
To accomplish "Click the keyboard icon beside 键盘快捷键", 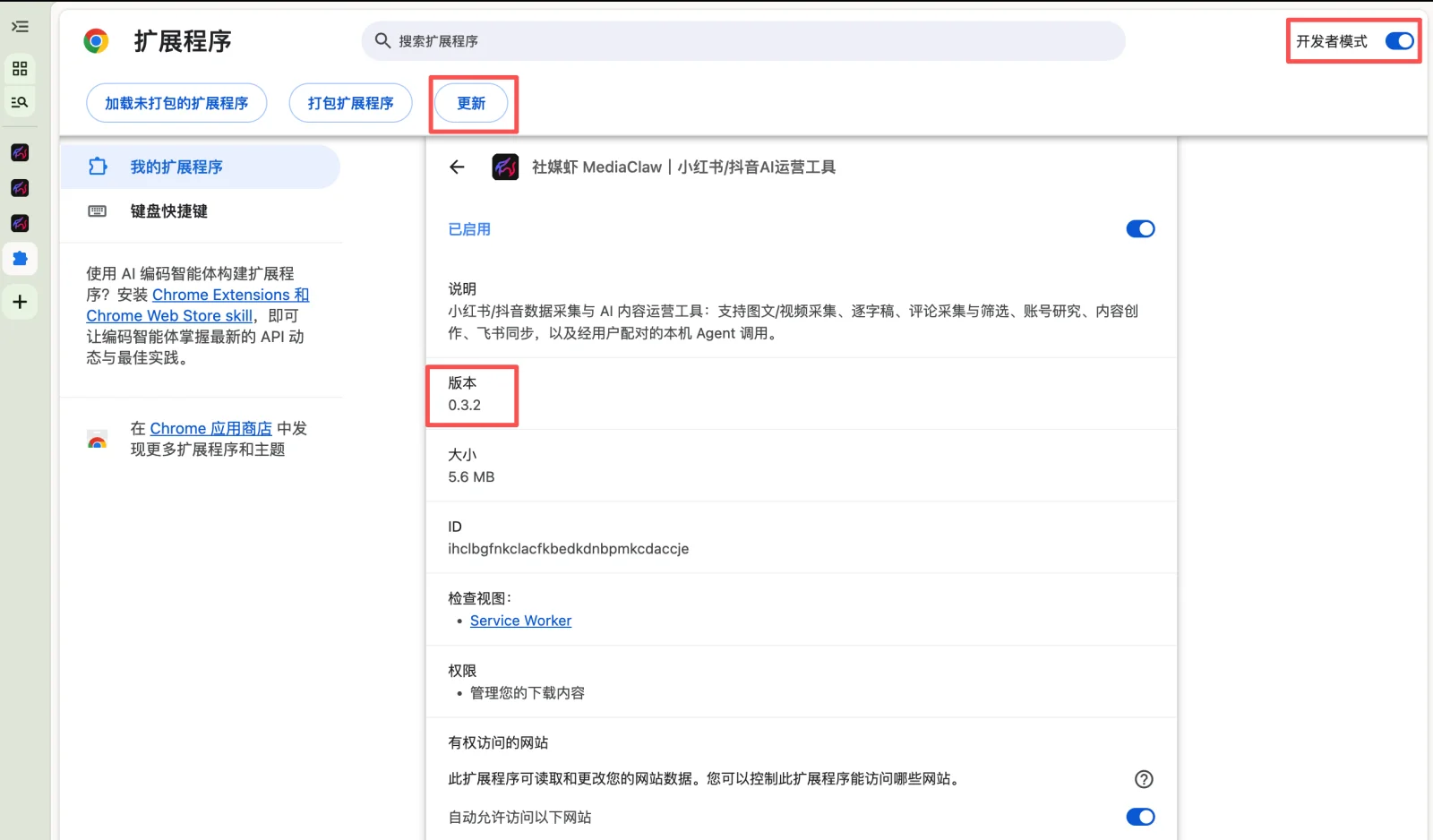I will (98, 211).
